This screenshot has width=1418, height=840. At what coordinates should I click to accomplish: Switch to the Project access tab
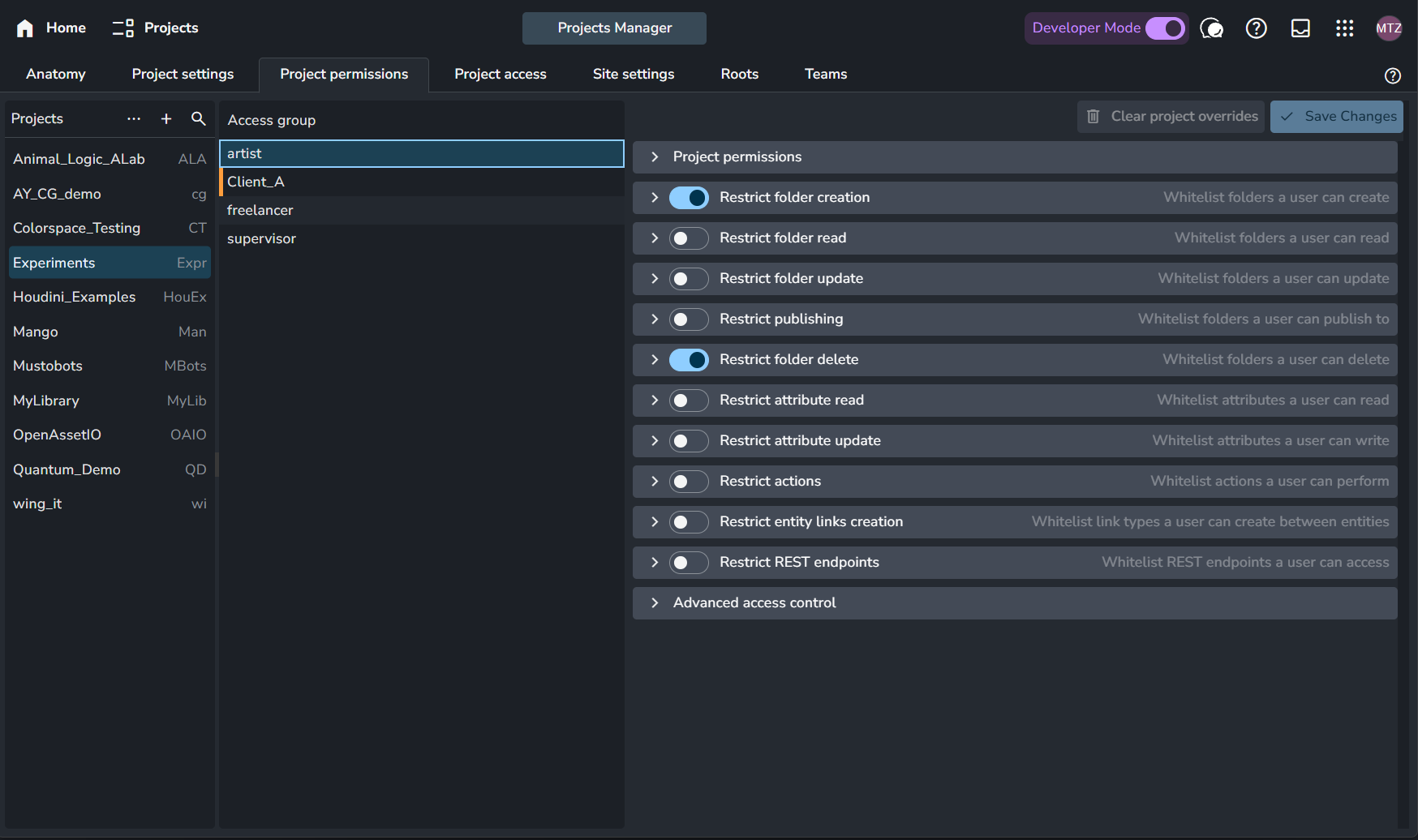[500, 74]
